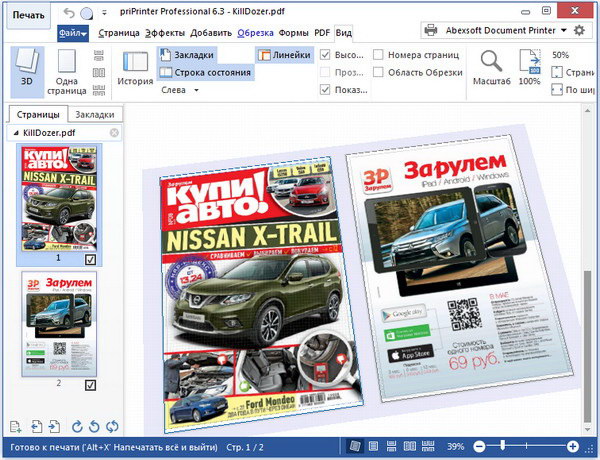
Task: Expand the Слева position dropdown
Action: click(180, 90)
